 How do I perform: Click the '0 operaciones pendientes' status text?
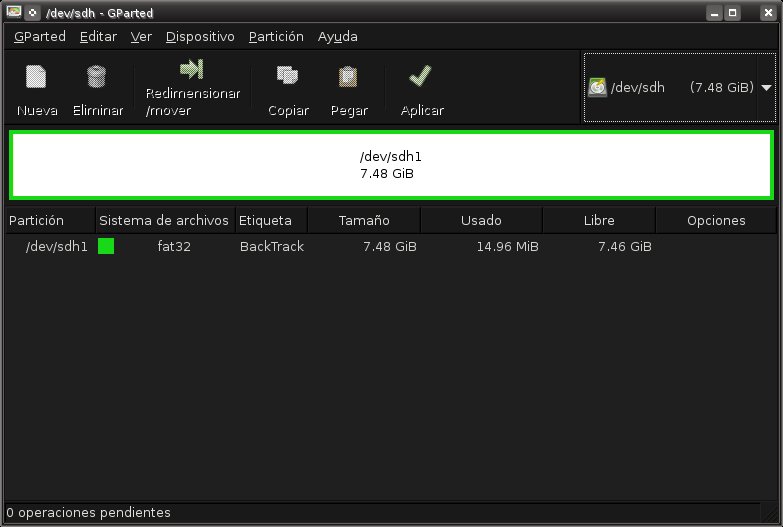point(88,513)
